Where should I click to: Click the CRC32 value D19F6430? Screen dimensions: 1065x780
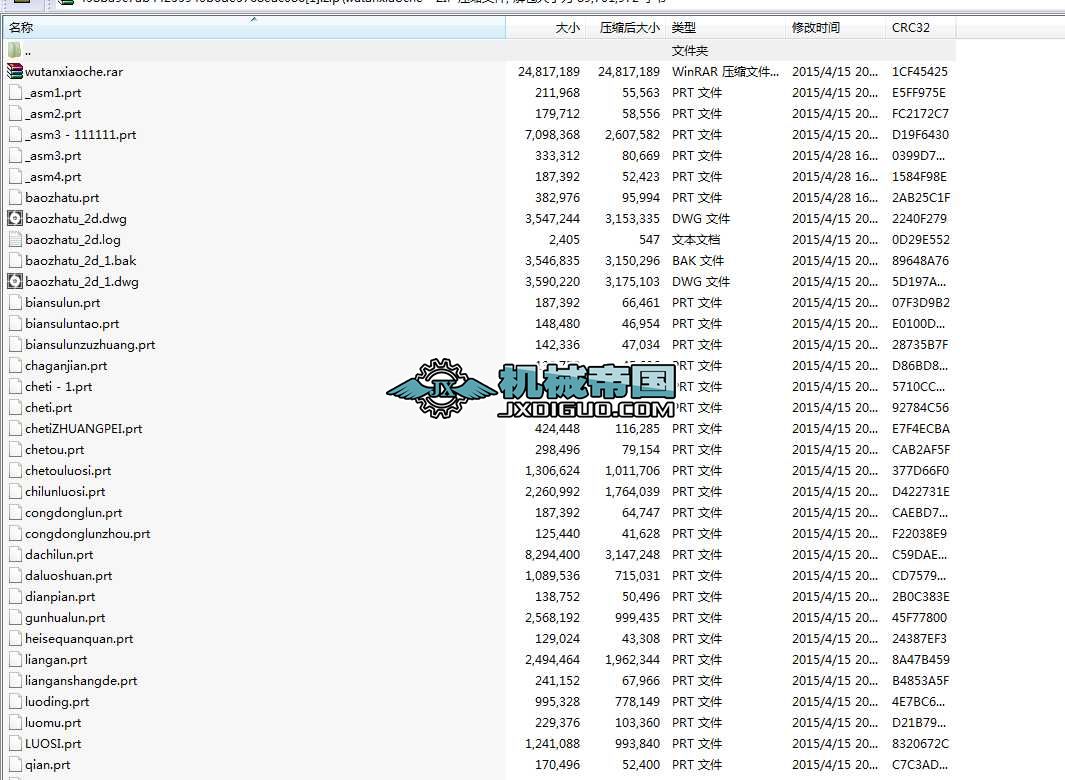click(x=920, y=135)
